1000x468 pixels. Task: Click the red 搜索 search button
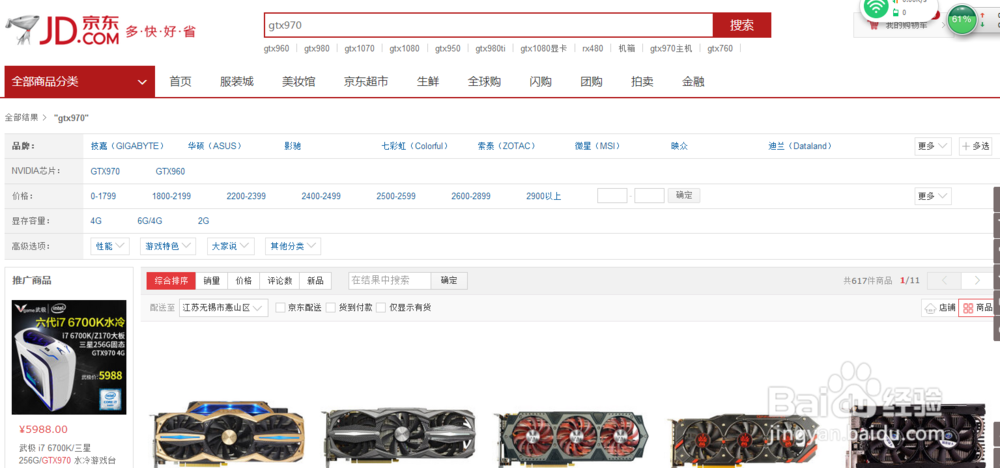point(742,26)
